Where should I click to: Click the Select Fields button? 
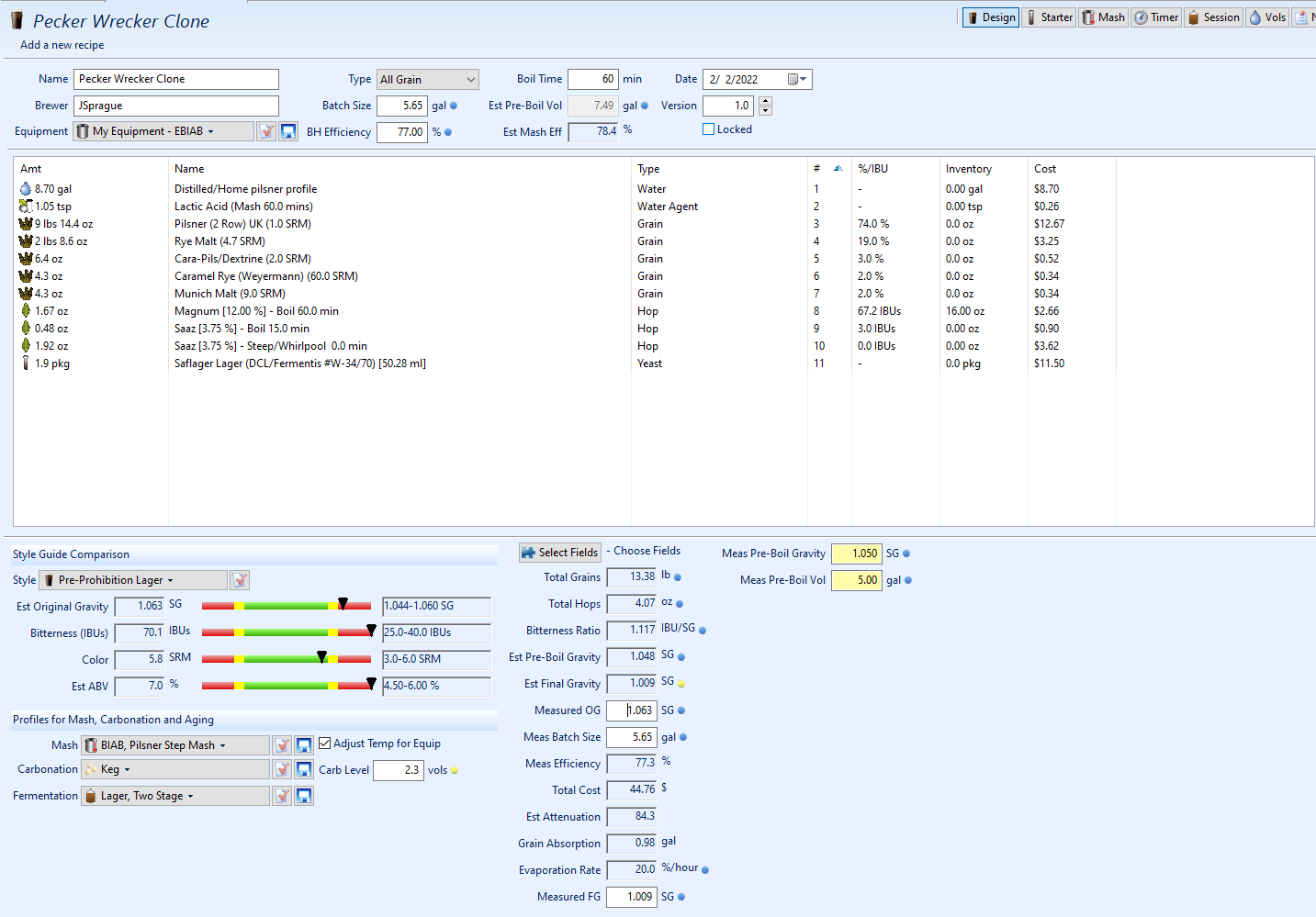click(559, 553)
